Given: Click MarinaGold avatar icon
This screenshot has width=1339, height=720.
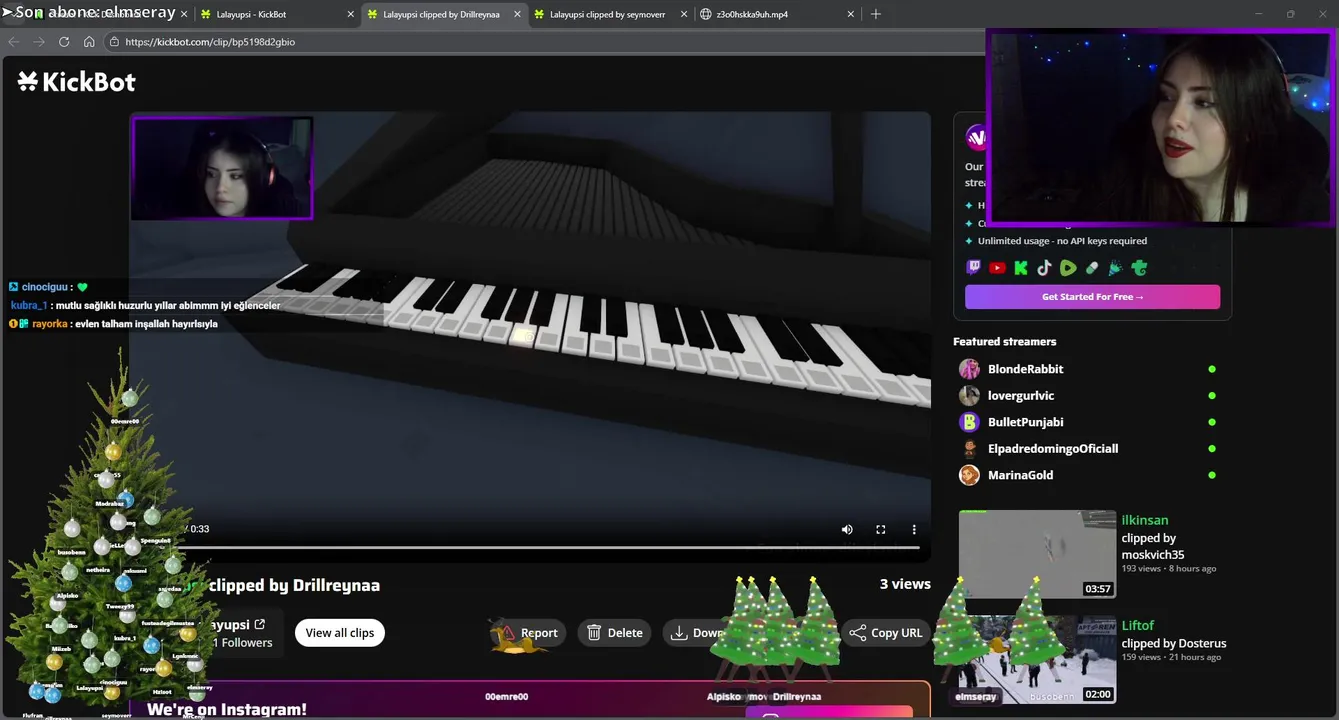Looking at the screenshot, I should pos(969,475).
